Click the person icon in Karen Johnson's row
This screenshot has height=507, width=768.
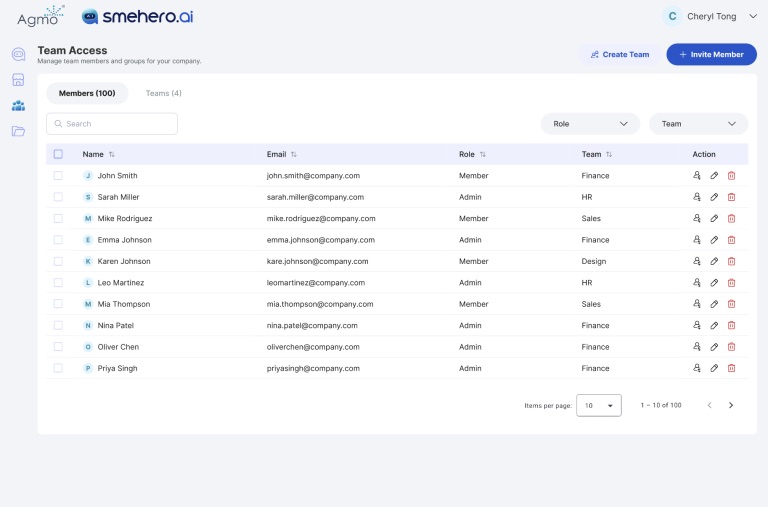(696, 261)
